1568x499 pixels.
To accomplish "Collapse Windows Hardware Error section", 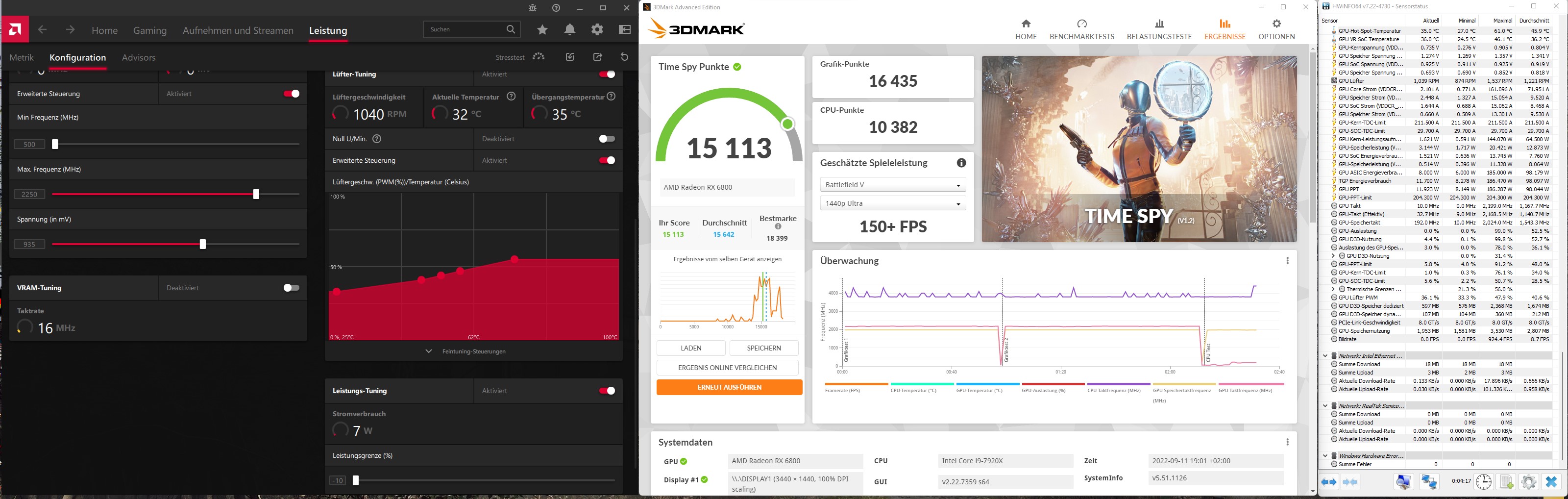I will coord(1325,456).
